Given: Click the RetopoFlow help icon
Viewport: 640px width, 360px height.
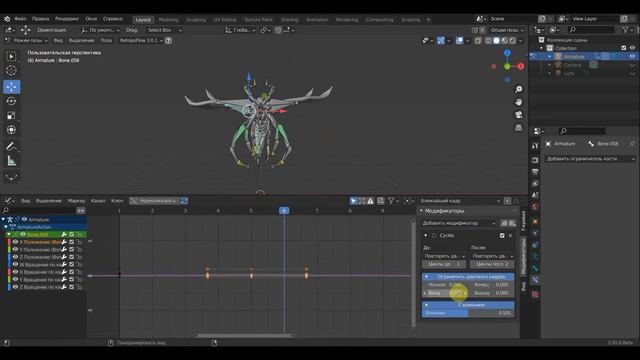Looking at the screenshot, I should pyautogui.click(x=168, y=40).
